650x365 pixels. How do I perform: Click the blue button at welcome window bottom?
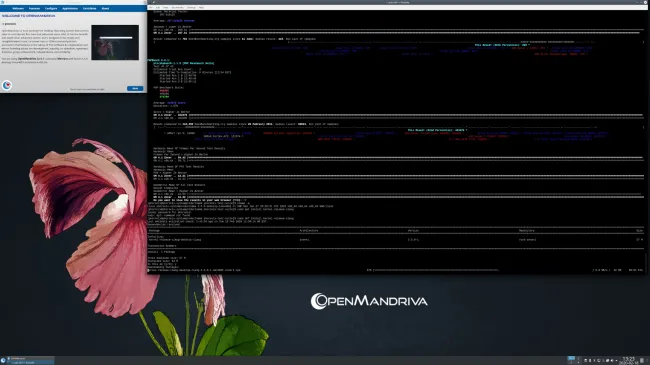tap(135, 88)
